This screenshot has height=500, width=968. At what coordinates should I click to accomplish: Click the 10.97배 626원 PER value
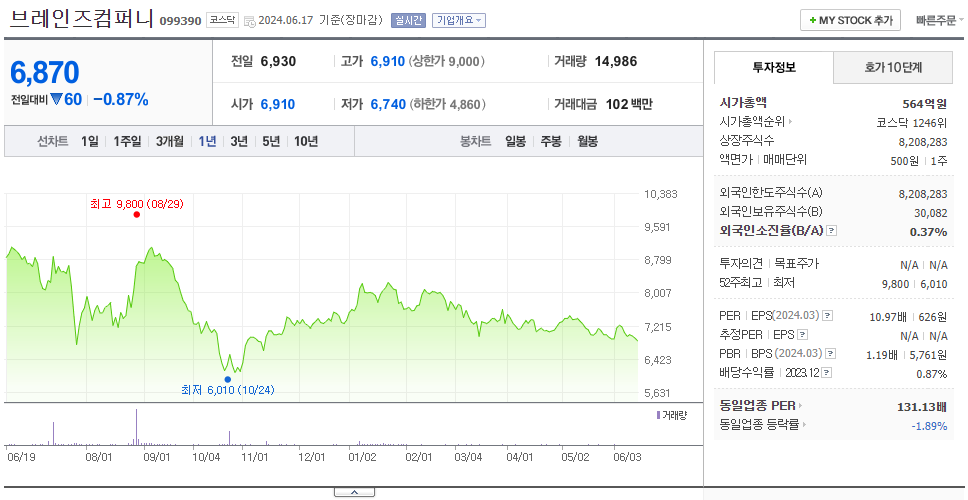908,317
